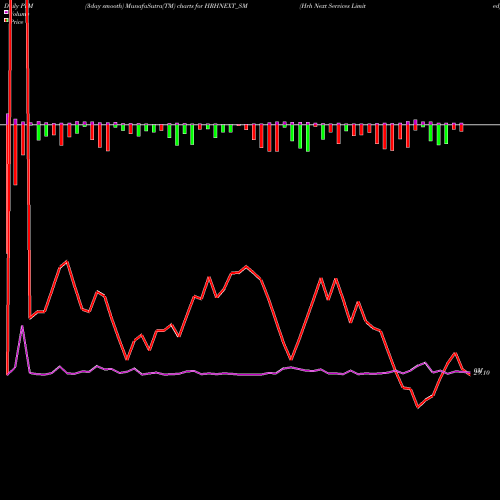The height and width of the screenshot is (500, 500).
Task: Click the price line's lowest trough point
Action: (418, 407)
